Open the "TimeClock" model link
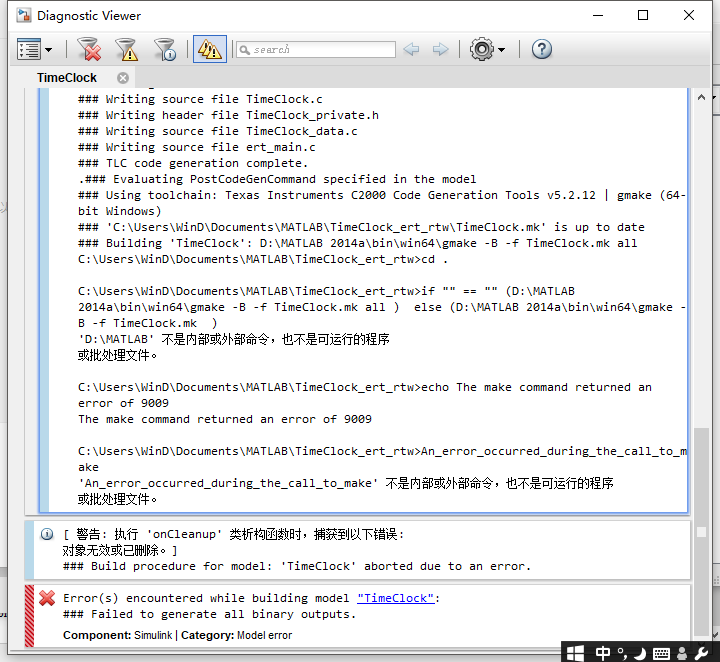Image resolution: width=720 pixels, height=662 pixels. tap(395, 598)
